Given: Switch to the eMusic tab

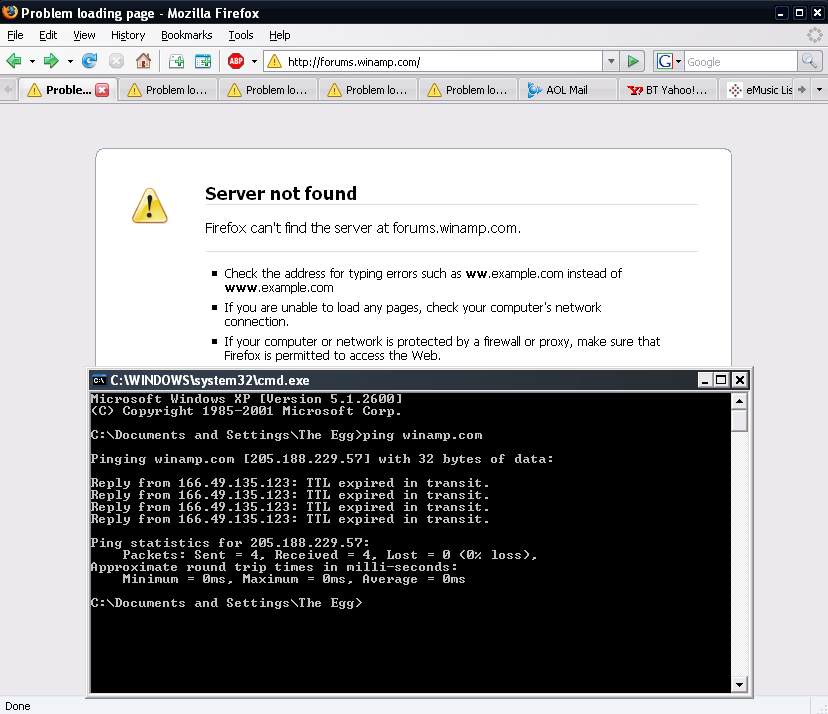Looking at the screenshot, I should coord(757,90).
